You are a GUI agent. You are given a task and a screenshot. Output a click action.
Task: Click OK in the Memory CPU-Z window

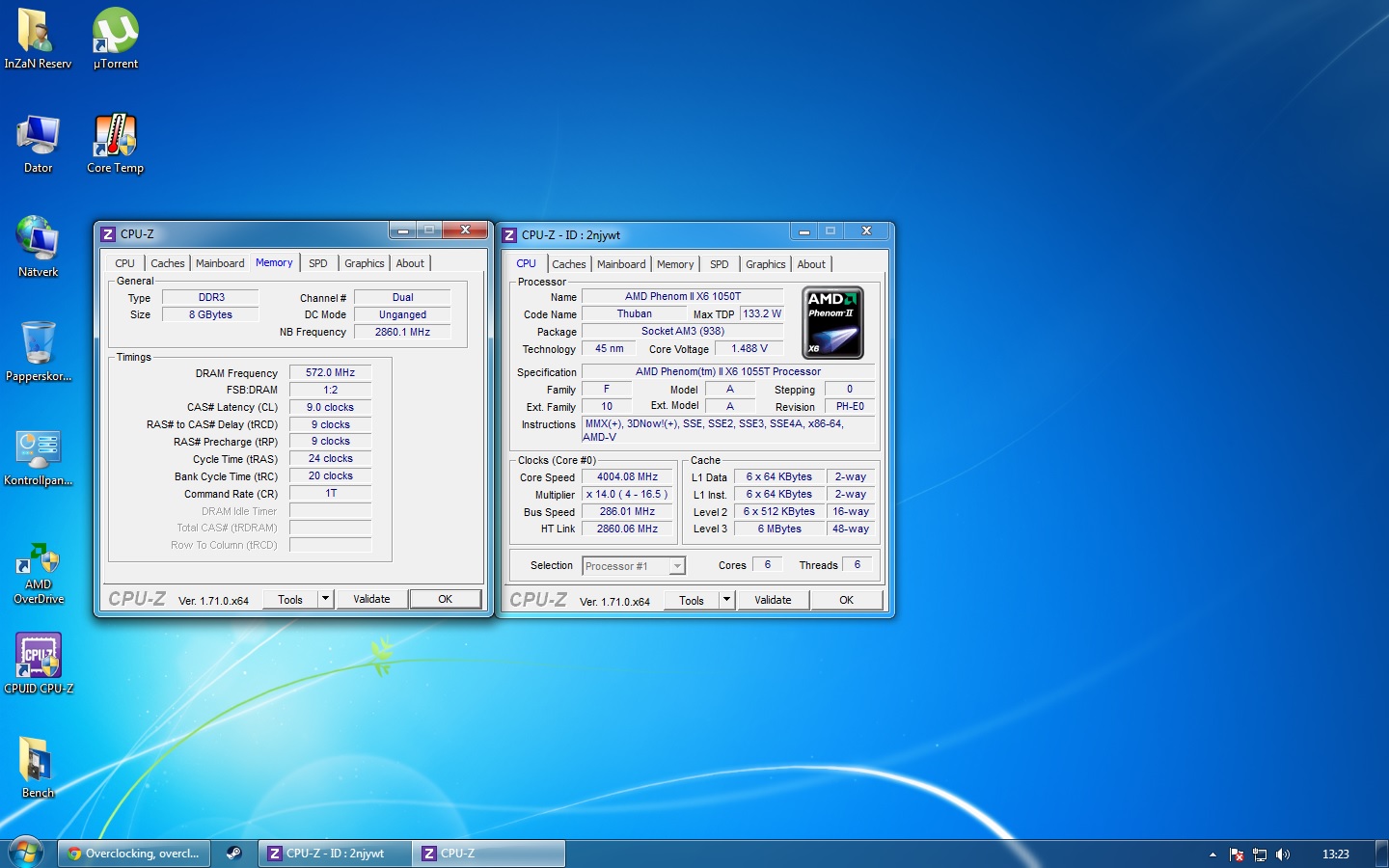pos(446,599)
